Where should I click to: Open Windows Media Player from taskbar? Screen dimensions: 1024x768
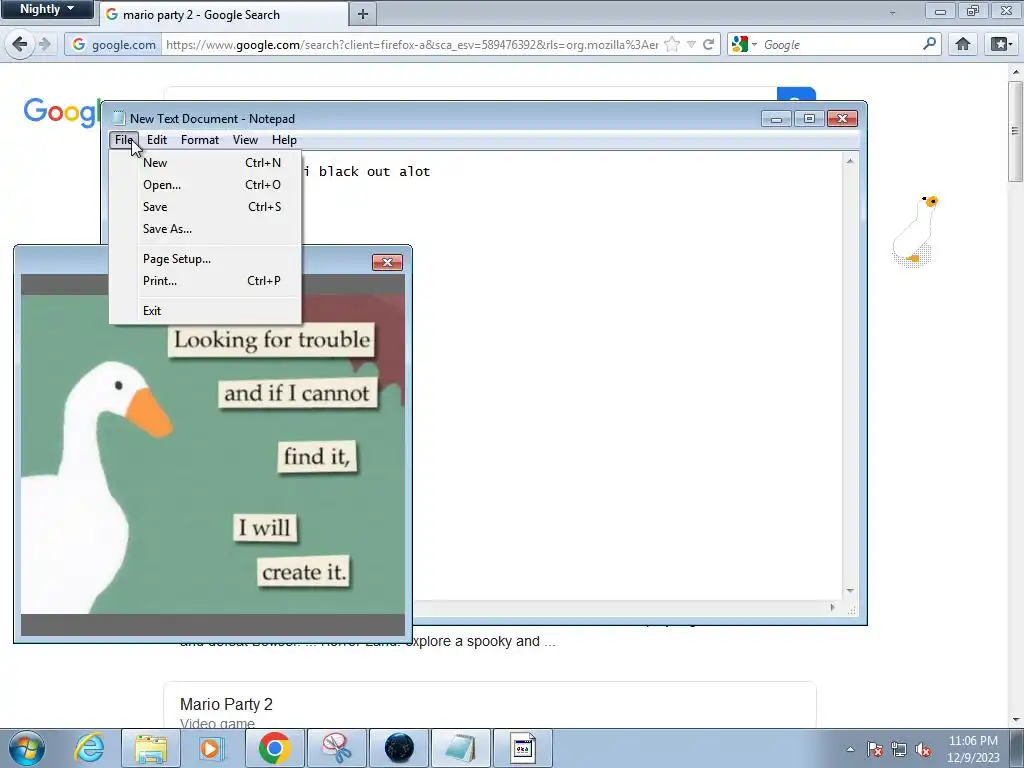pos(212,748)
